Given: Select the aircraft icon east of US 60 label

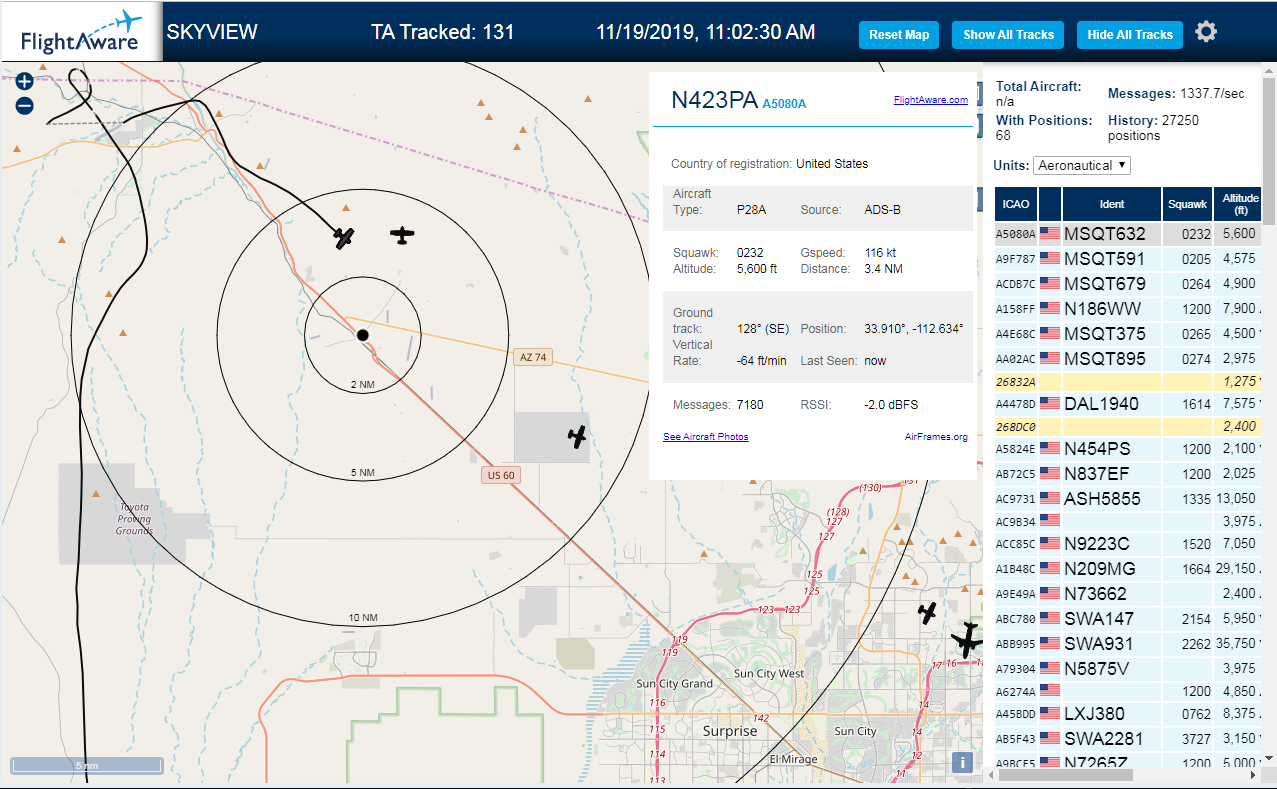Looking at the screenshot, I should point(577,436).
